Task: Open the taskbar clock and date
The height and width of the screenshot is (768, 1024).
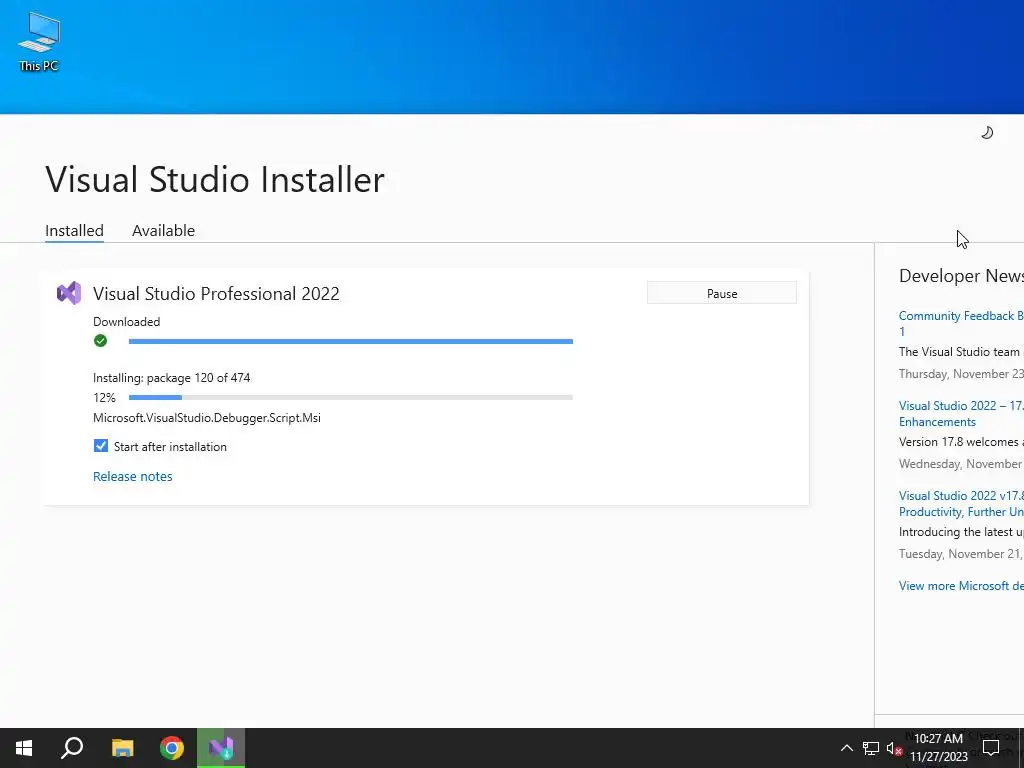Action: click(938, 748)
